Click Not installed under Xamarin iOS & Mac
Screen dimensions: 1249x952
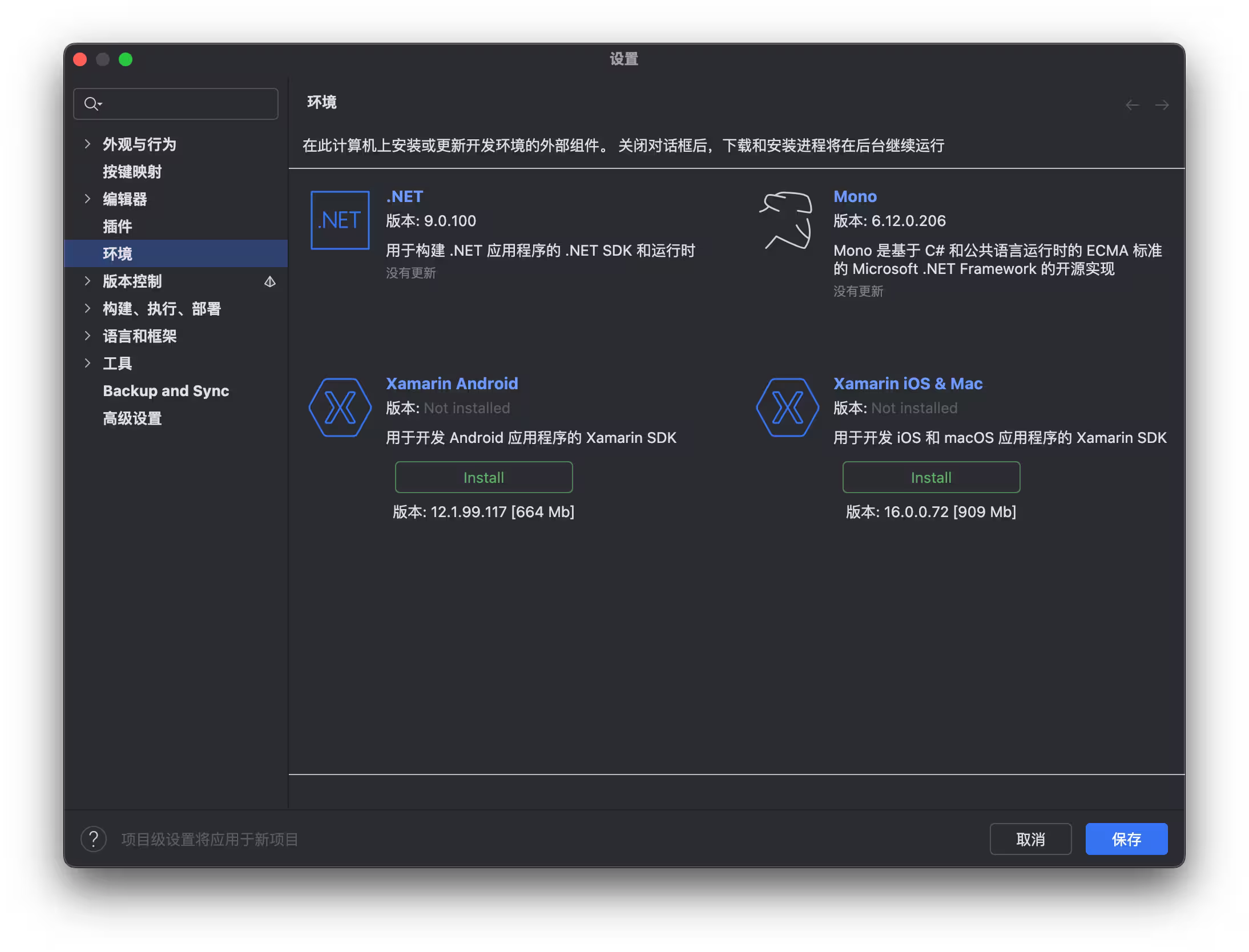(x=914, y=408)
